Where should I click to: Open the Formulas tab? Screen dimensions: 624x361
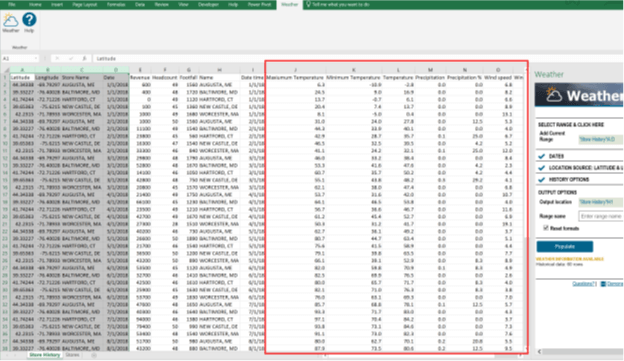pos(116,4)
